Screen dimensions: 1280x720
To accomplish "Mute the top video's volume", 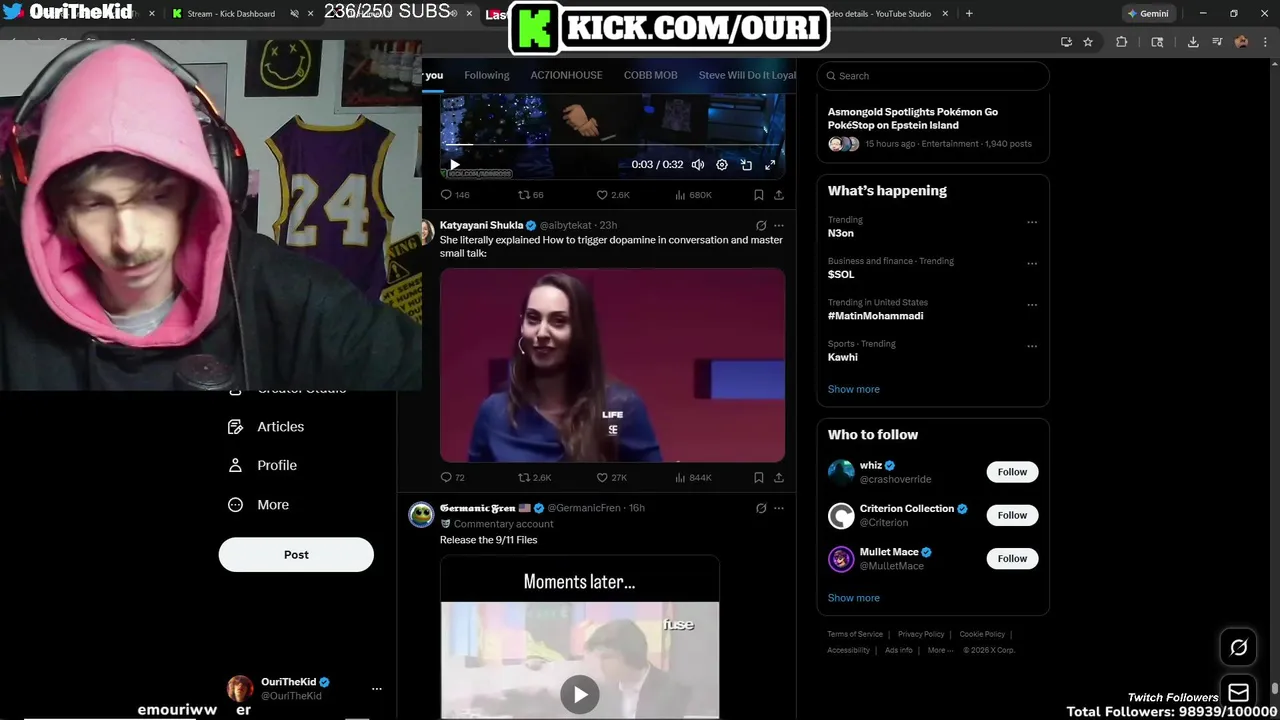I will 698,165.
